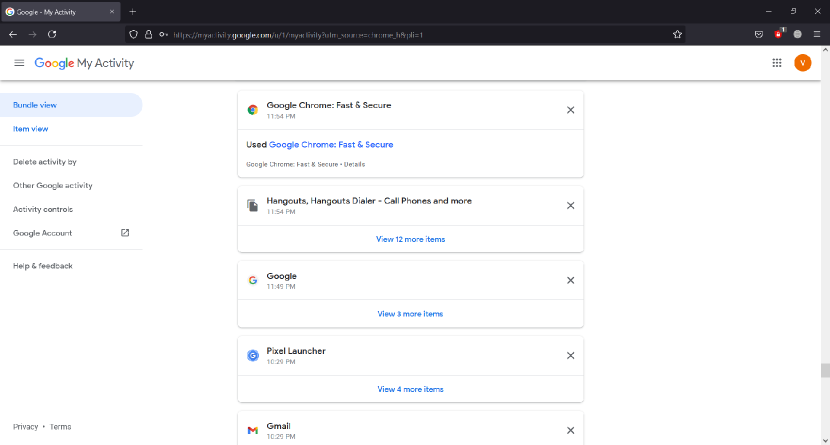
Task: Click the vertical scrollbar thumb
Action: pyautogui.click(x=825, y=370)
